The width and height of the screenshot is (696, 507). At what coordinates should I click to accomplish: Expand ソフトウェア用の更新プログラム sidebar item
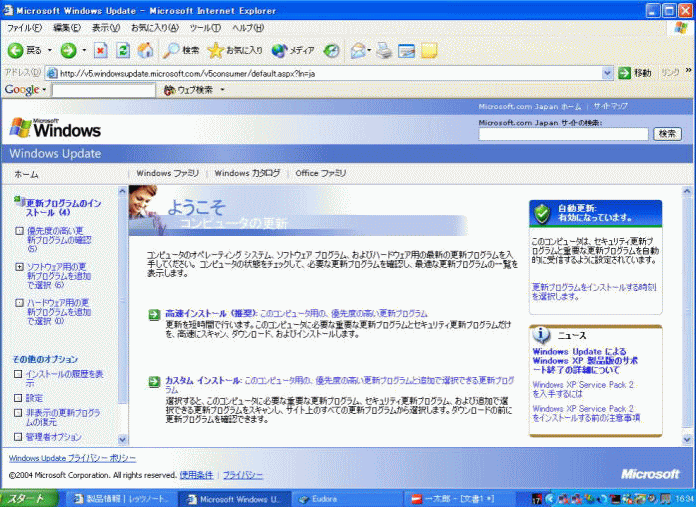point(19,267)
